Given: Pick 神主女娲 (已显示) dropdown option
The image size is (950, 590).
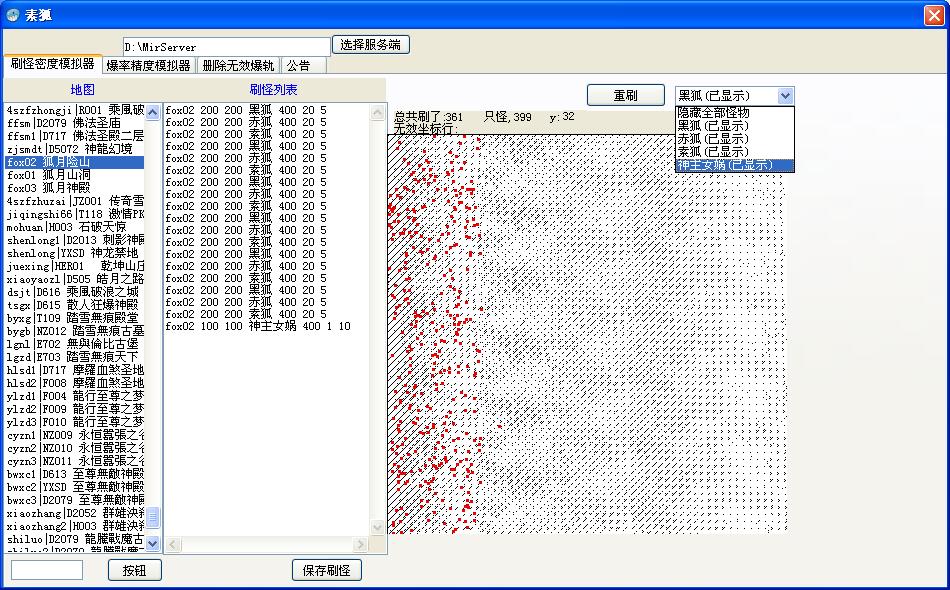Looking at the screenshot, I should [734, 165].
